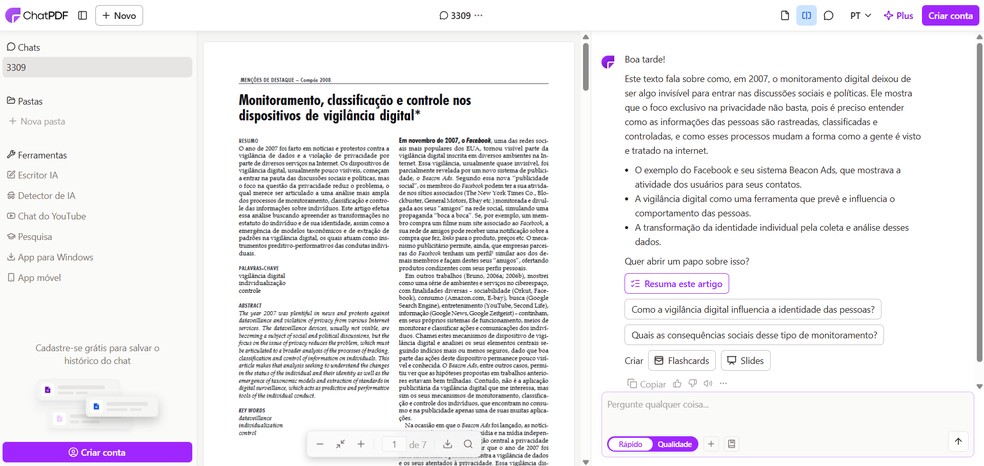Click the 'de 7' page count text
Image resolution: width=984 pixels, height=466 pixels.
[x=418, y=444]
